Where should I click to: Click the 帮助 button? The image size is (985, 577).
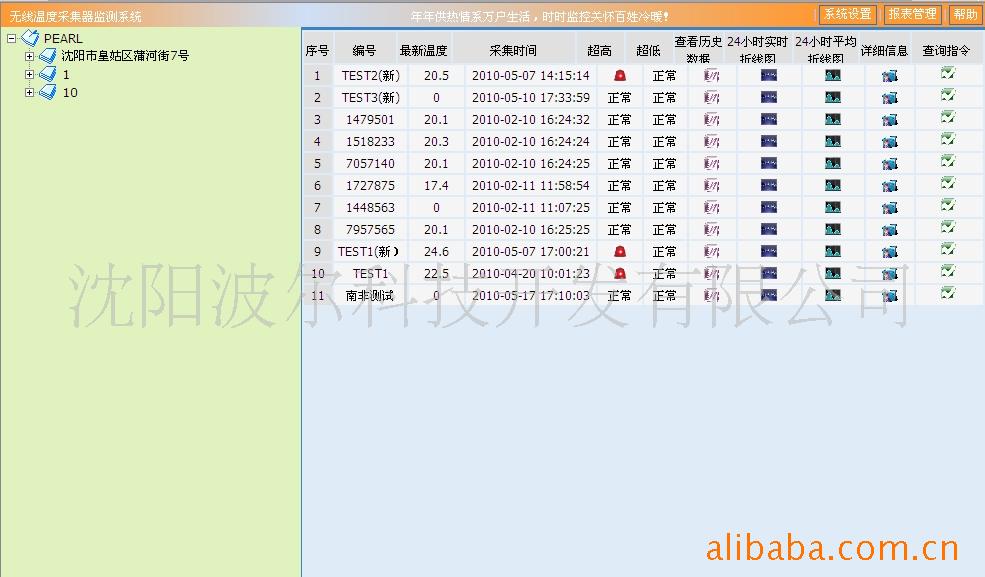click(x=964, y=15)
